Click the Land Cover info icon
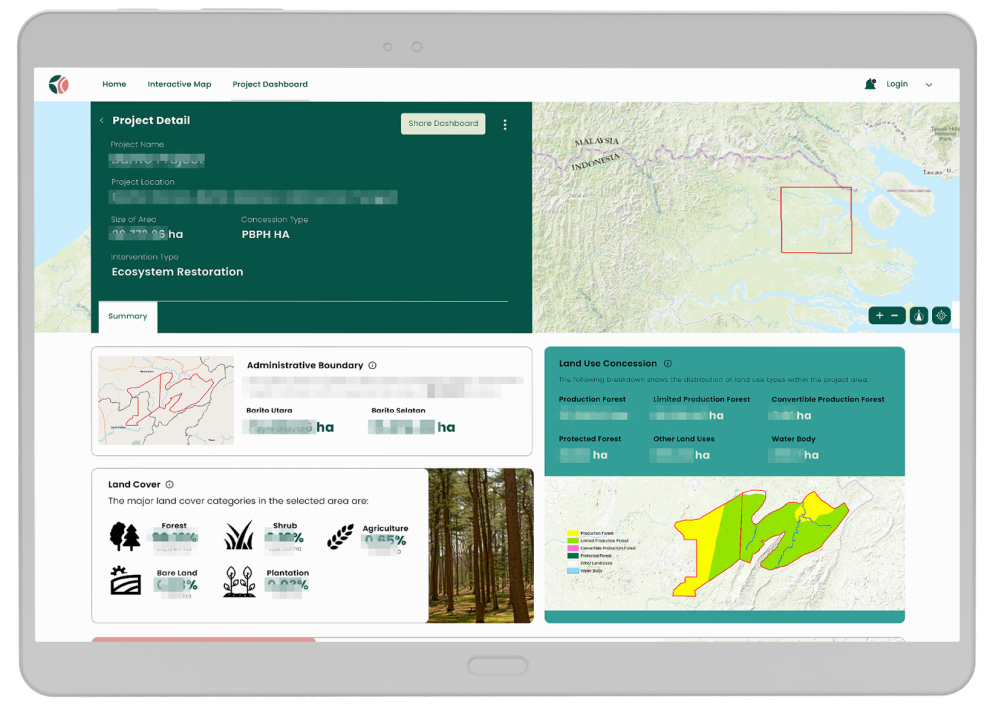990x712 pixels. [170, 485]
